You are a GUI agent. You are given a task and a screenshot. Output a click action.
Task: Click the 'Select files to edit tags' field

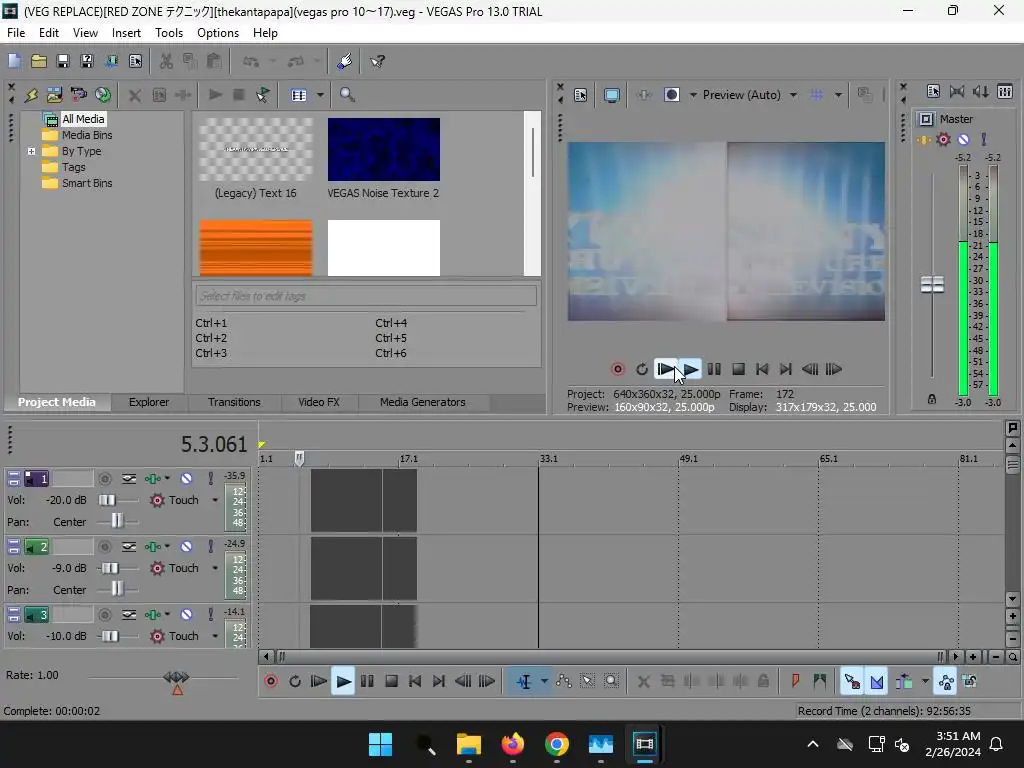(366, 296)
